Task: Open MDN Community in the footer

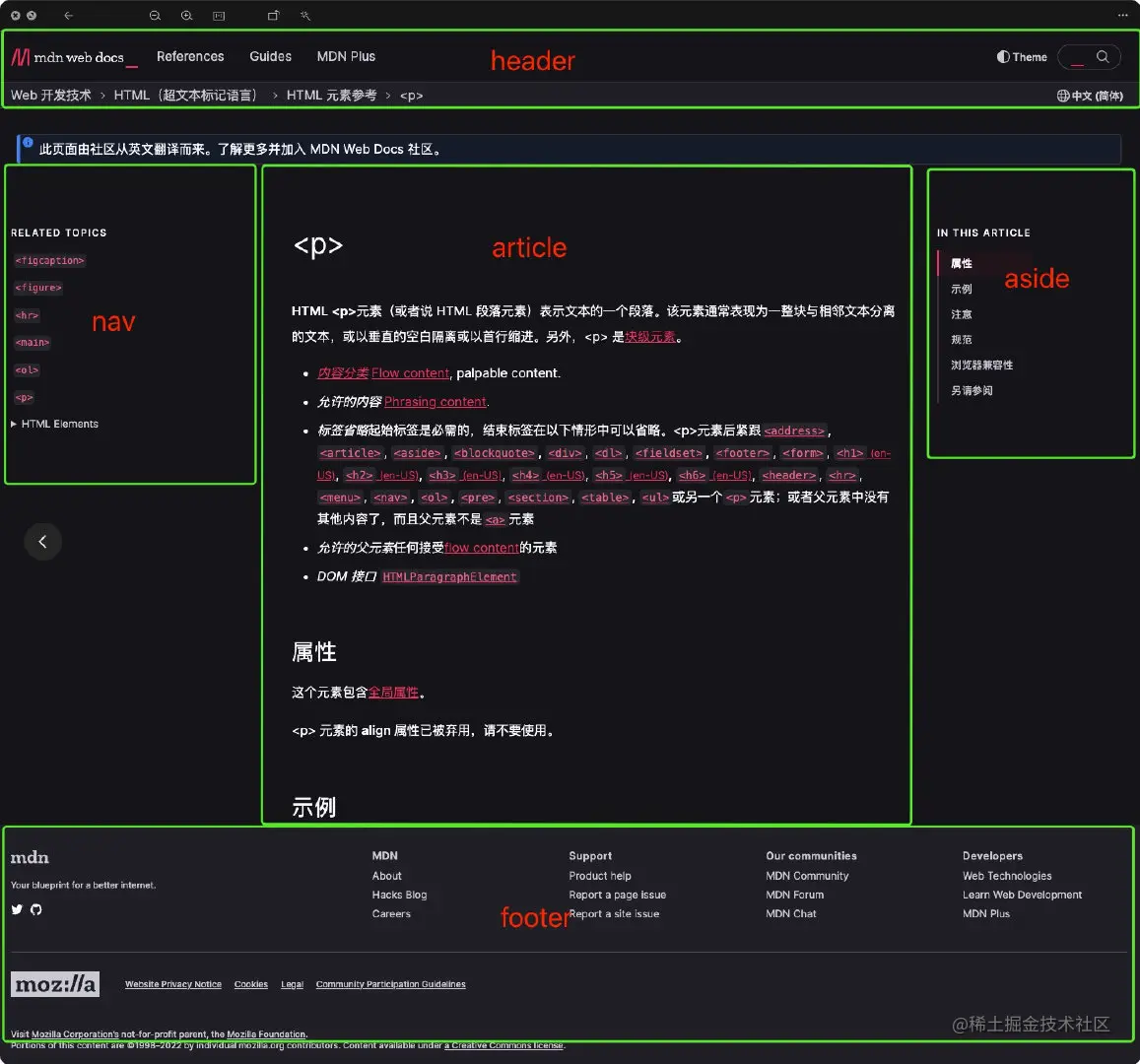Action: click(x=807, y=876)
